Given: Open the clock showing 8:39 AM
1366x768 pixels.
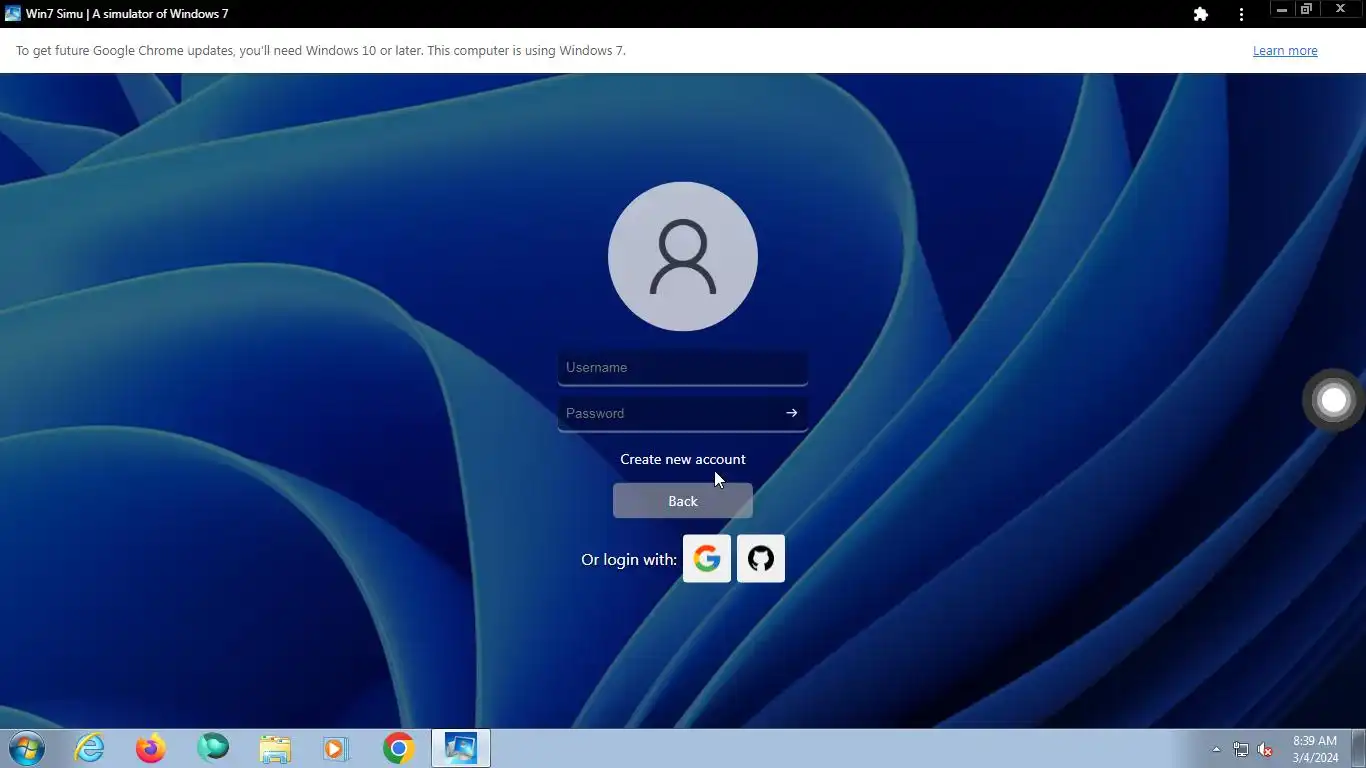Looking at the screenshot, I should [1315, 749].
